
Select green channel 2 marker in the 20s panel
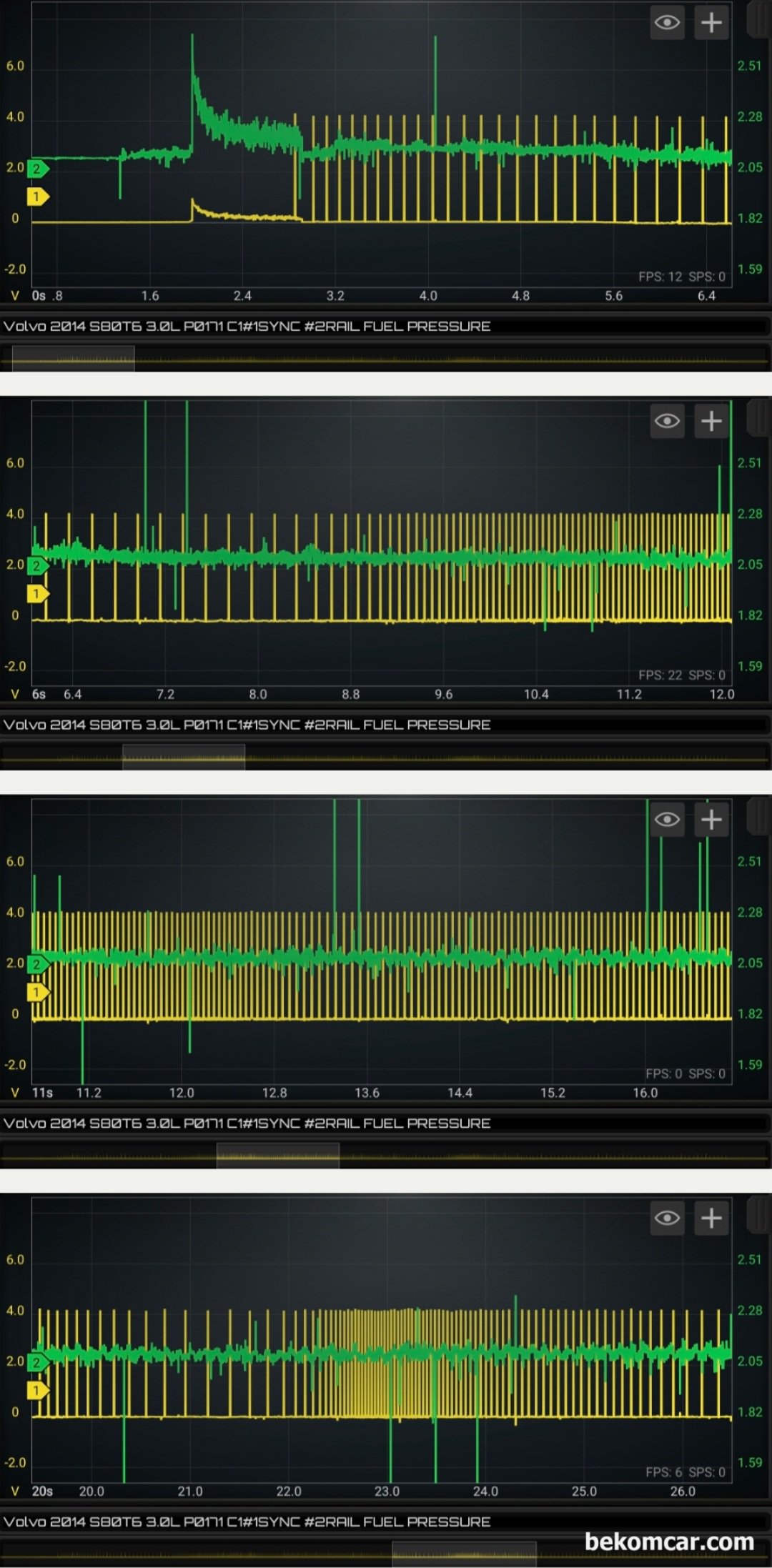coord(38,1362)
